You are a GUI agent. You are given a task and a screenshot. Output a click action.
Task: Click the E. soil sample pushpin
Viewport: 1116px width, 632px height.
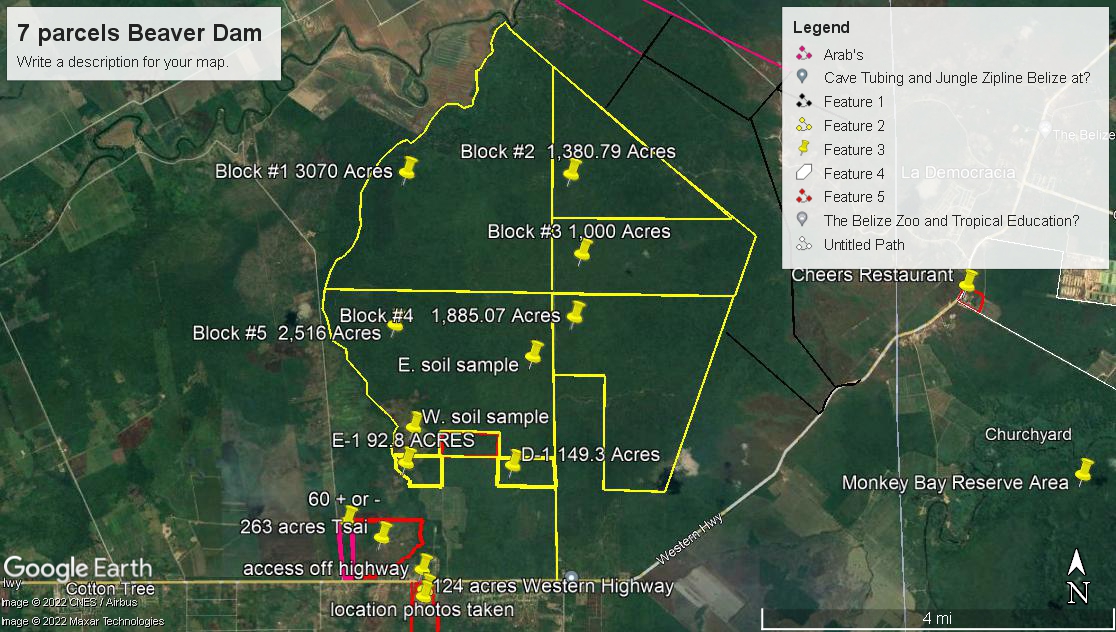pos(534,352)
